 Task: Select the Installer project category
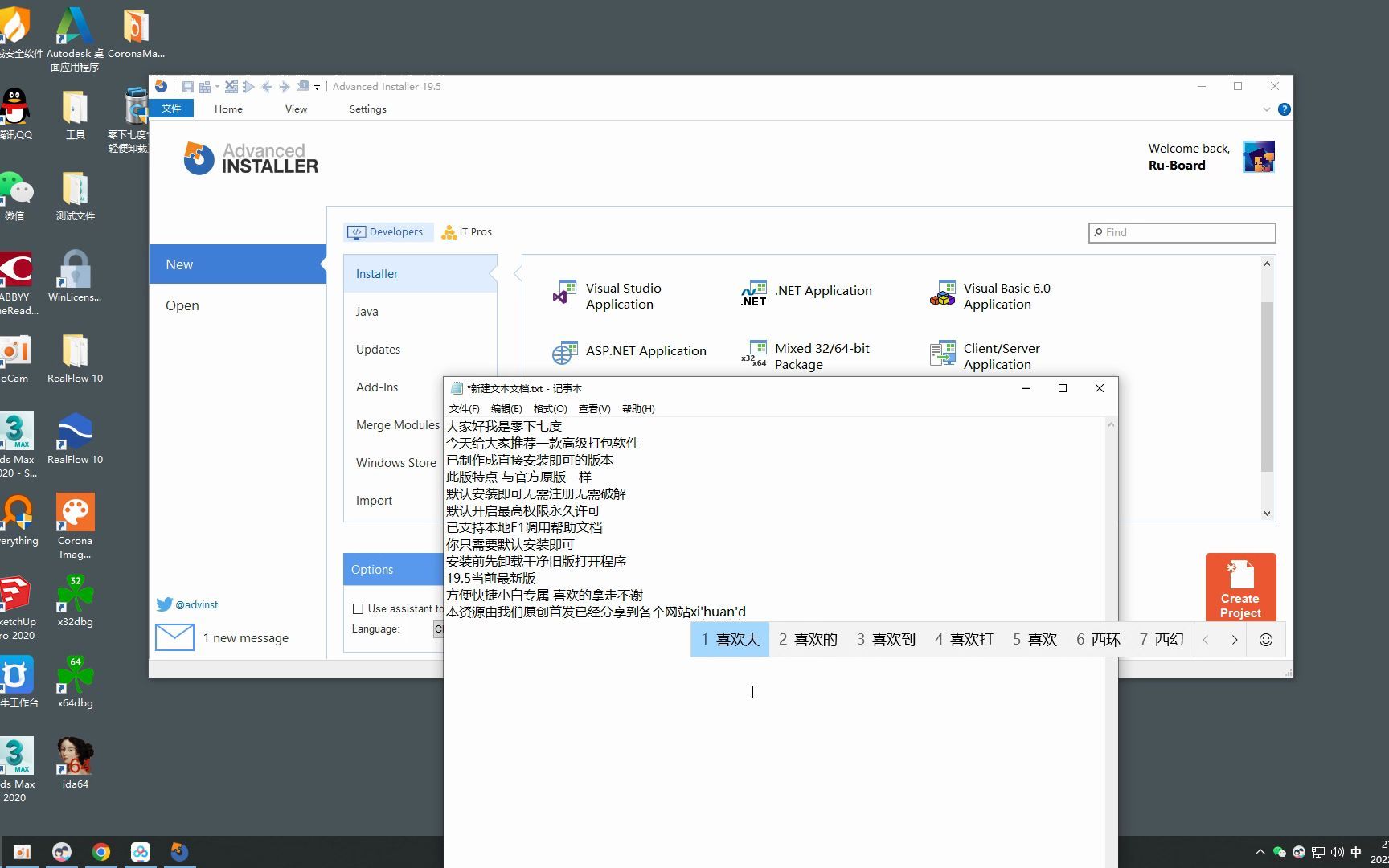(x=420, y=274)
